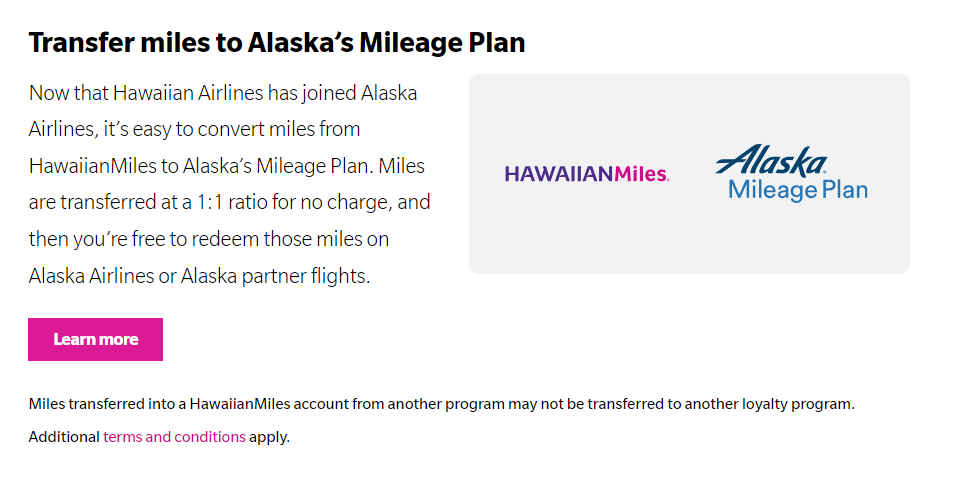Click the Transfer miles to Alaska's heading
970x478 pixels.
coord(277,43)
